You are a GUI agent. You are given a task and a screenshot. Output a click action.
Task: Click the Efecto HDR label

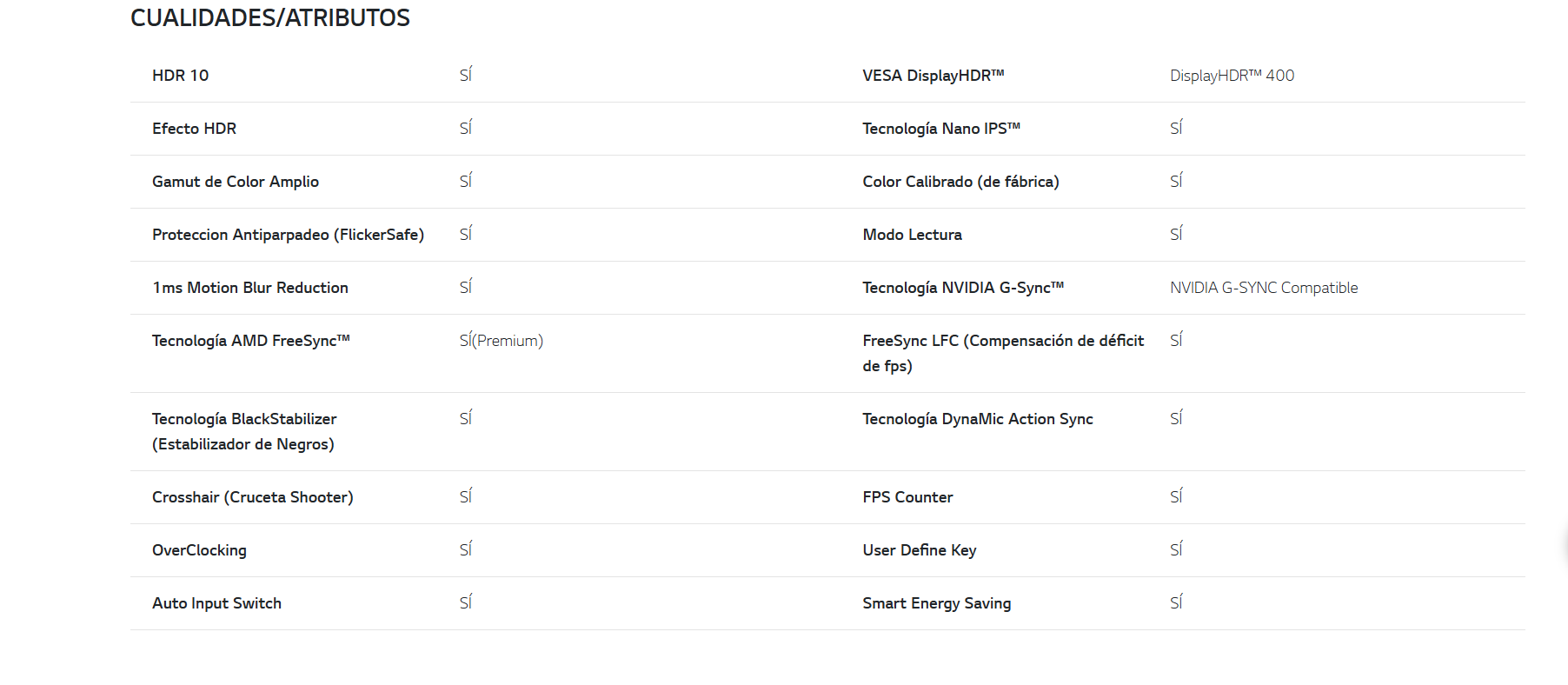194,129
